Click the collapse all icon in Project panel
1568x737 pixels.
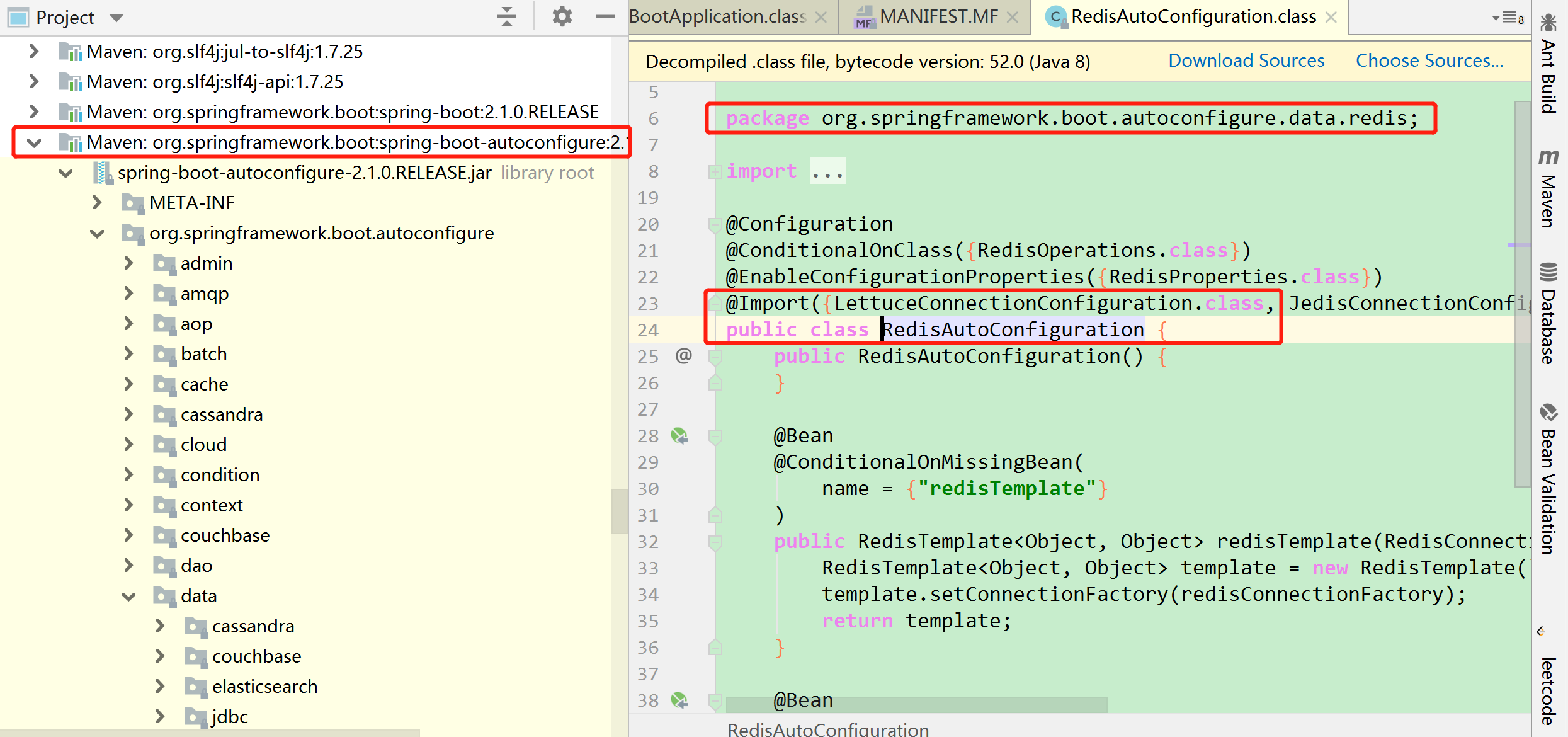pos(506,16)
